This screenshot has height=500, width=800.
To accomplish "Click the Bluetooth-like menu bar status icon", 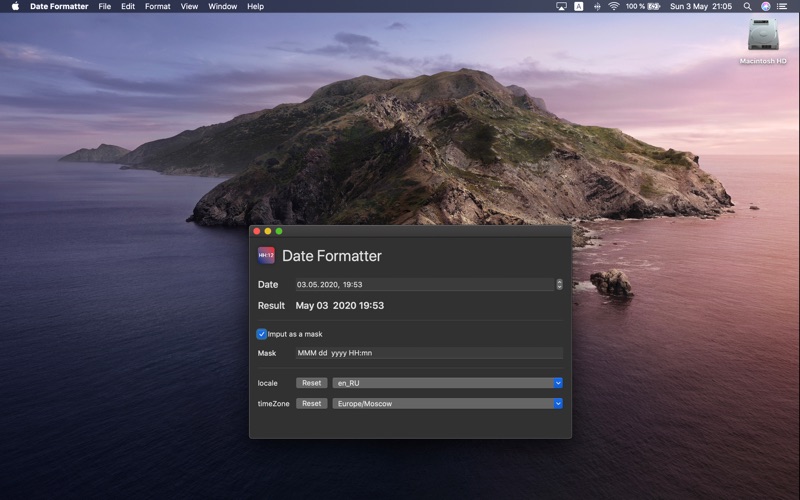I will pos(597,6).
